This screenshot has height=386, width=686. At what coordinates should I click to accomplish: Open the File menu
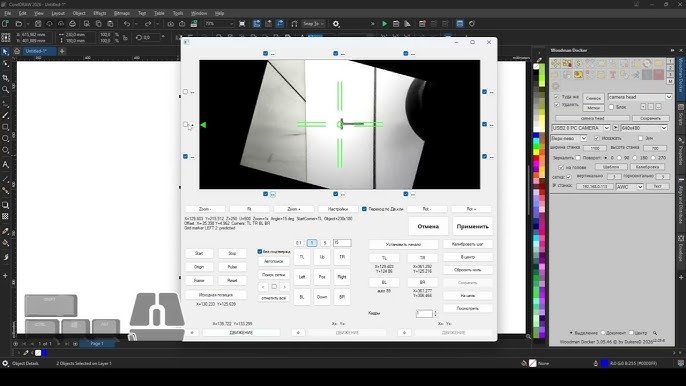pyautogui.click(x=7, y=14)
